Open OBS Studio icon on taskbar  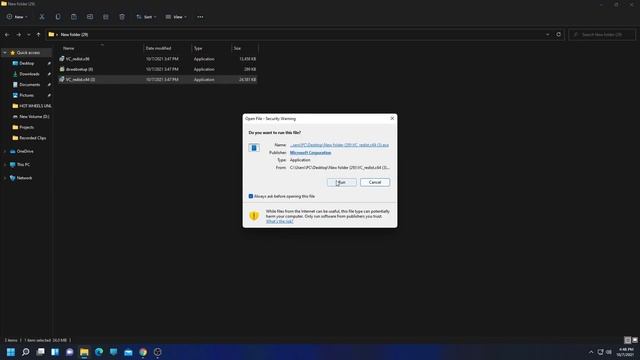pos(158,352)
